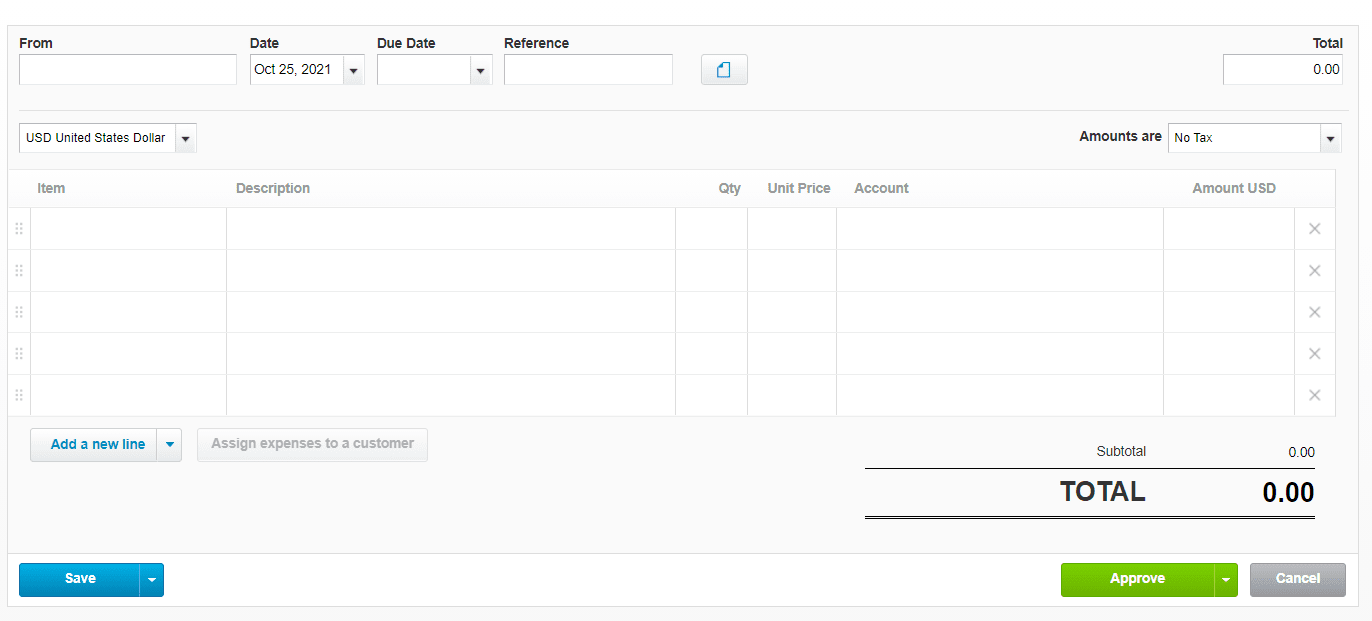
Task: Open the Amounts are No Tax dropdown
Action: pos(1330,138)
